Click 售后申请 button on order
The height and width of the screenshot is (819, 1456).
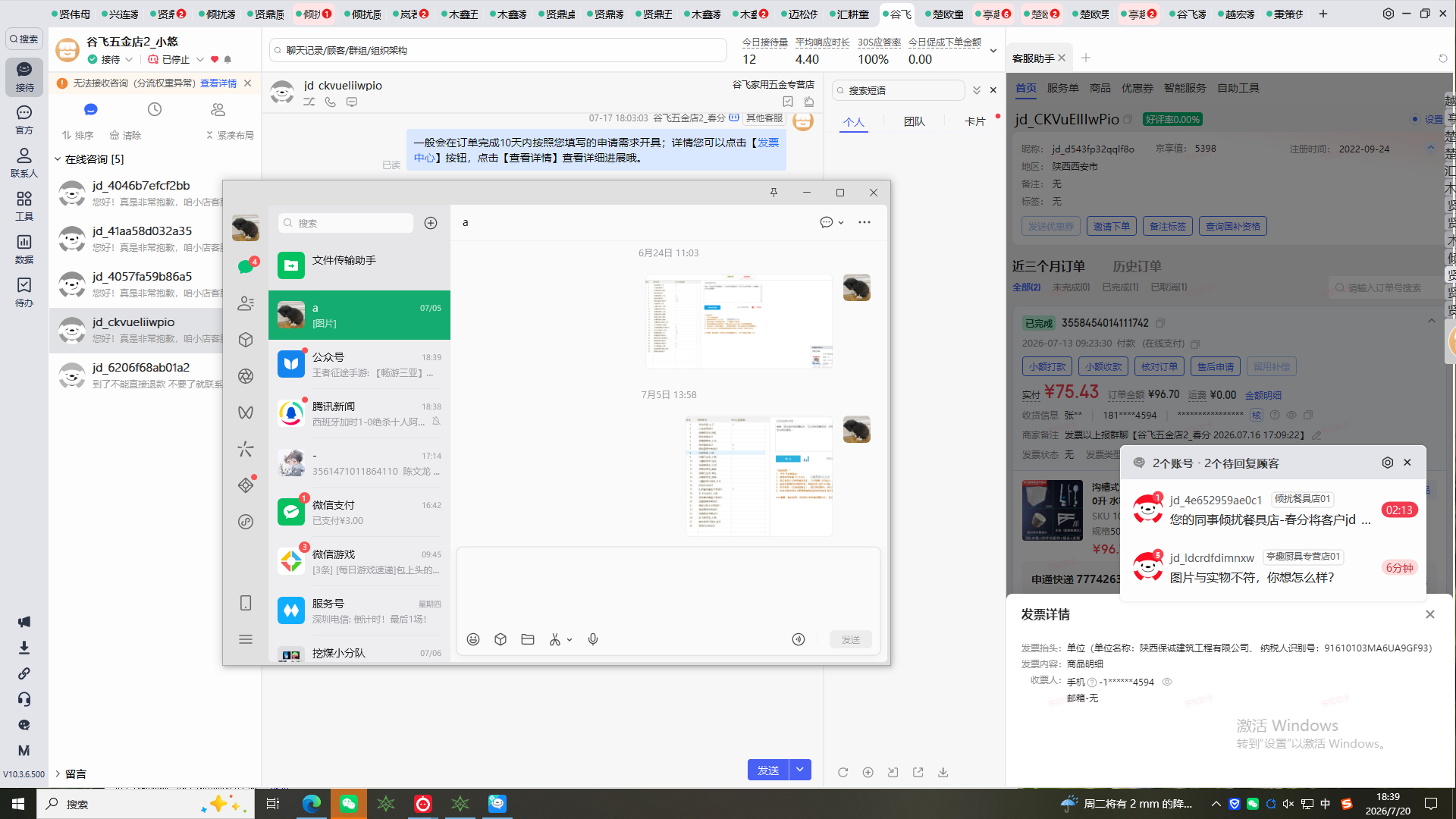(1216, 366)
